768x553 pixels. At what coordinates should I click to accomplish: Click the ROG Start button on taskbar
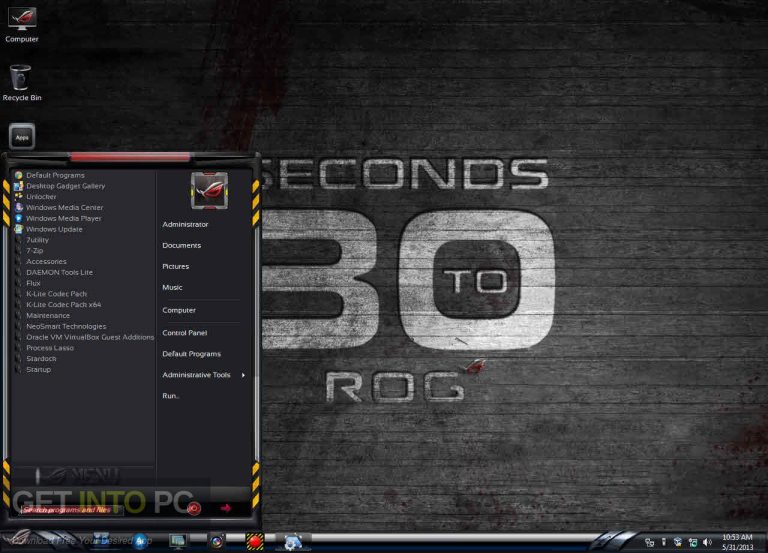coord(19,540)
